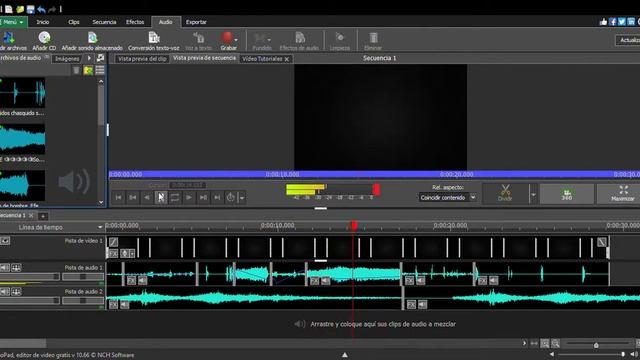
Task: Open FX on Pista de audio 2 clip
Action: coord(113,304)
